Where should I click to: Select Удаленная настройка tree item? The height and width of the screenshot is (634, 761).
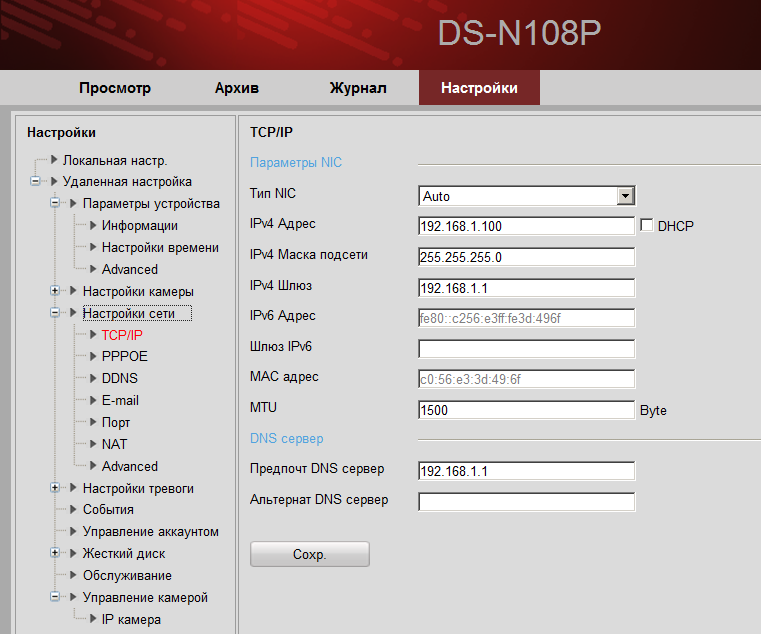[127, 182]
